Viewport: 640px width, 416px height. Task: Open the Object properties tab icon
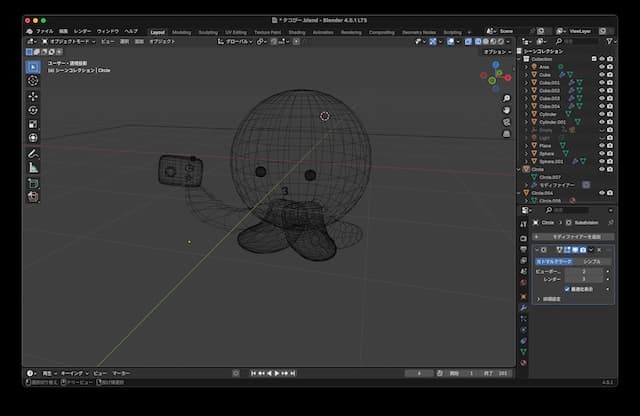pyautogui.click(x=524, y=296)
